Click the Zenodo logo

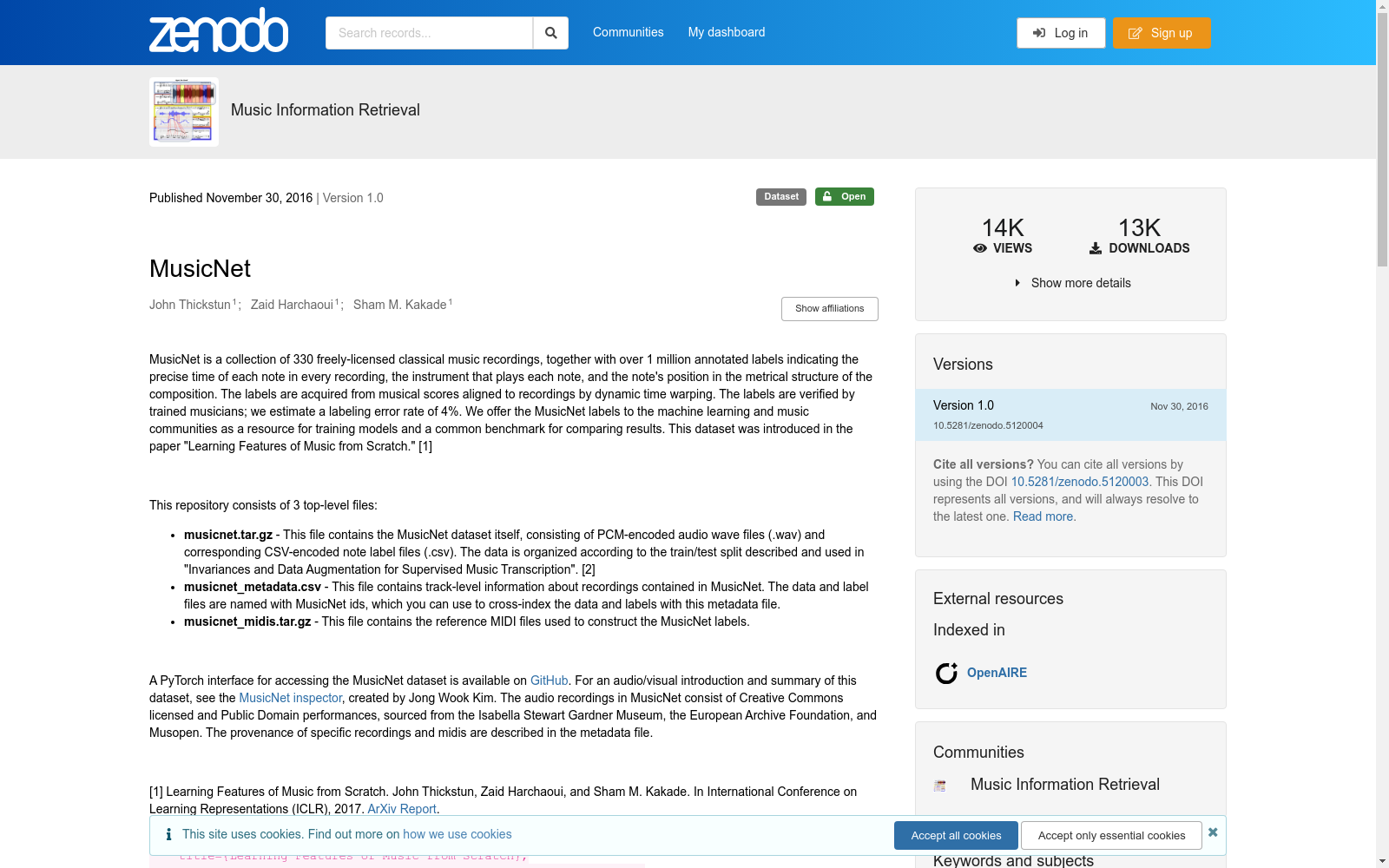tap(219, 30)
